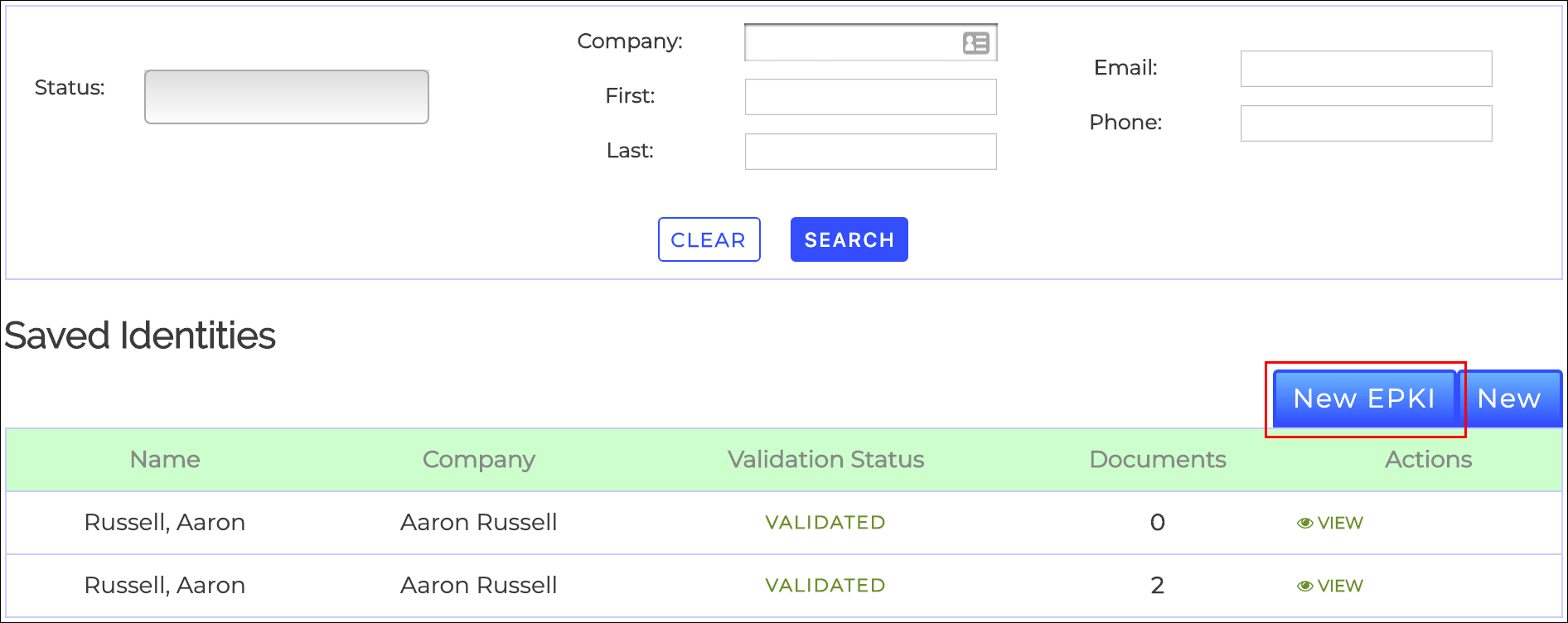Click the SEARCH button
This screenshot has height=623, width=1568.
[849, 239]
